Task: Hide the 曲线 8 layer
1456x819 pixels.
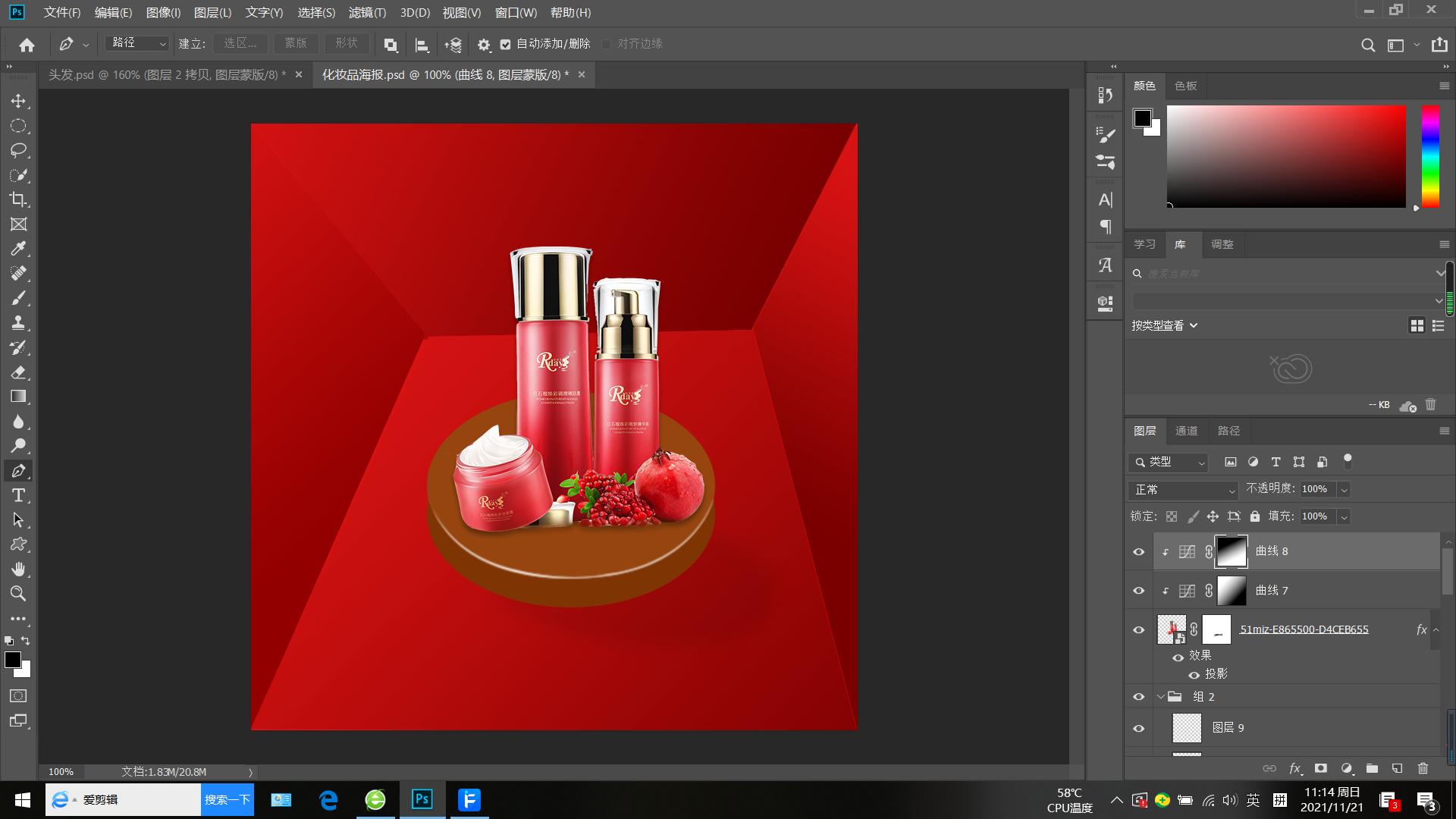Action: [1138, 552]
